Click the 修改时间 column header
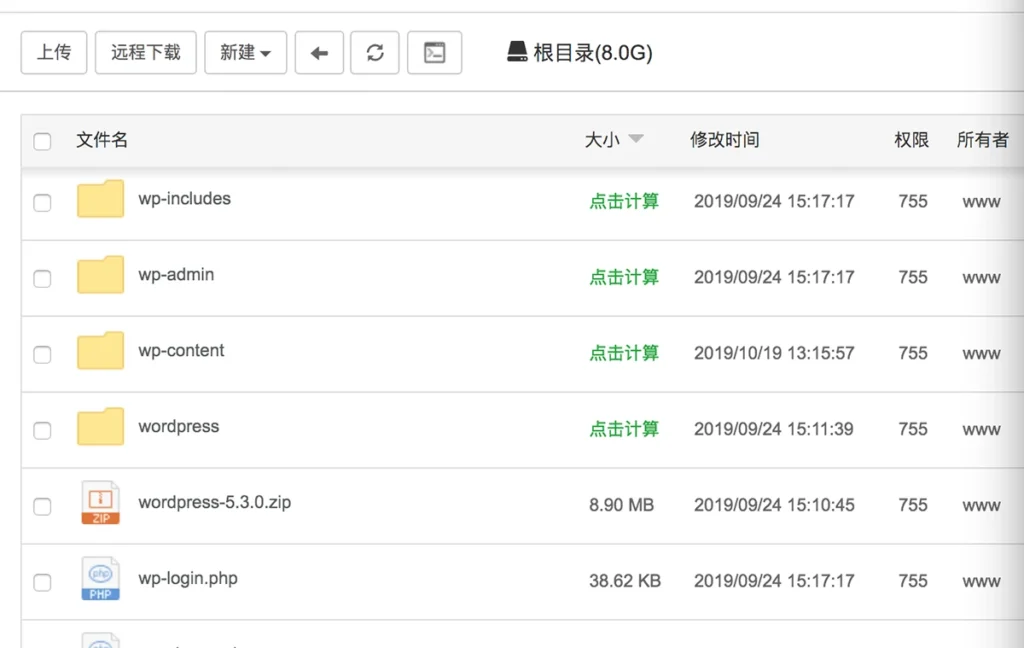1024x648 pixels. pos(724,139)
